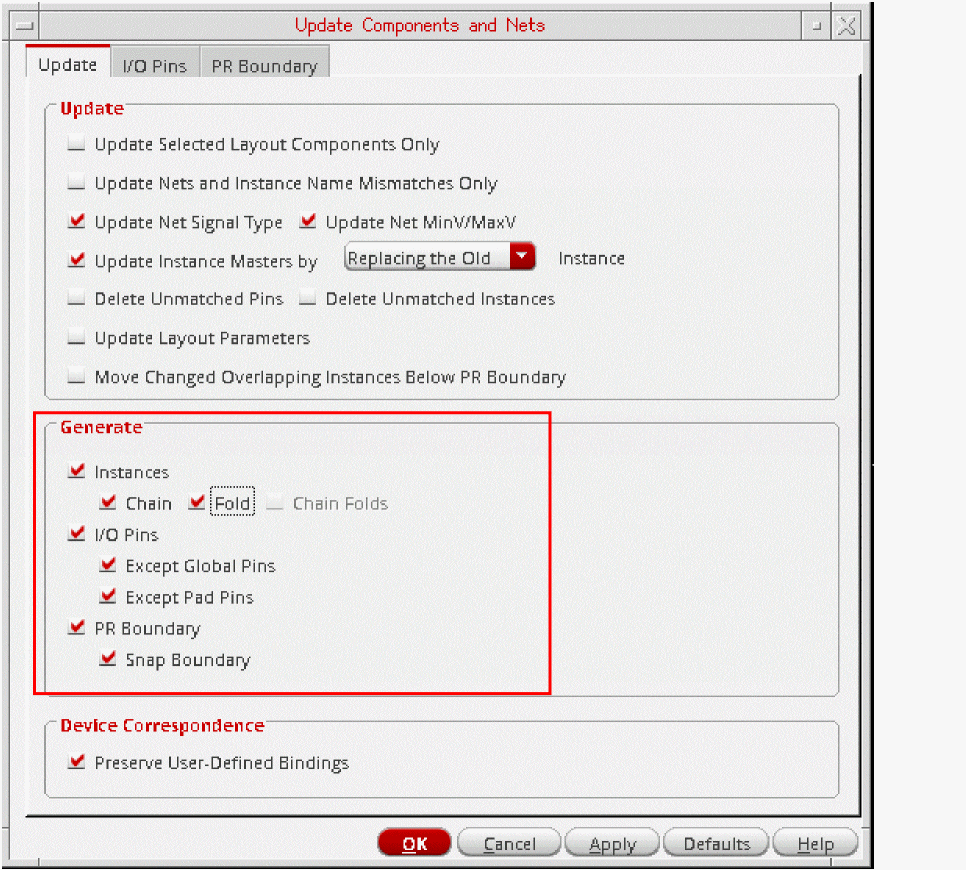Disable the Chain checkbox under Instances
The width and height of the screenshot is (966, 870).
(x=108, y=503)
